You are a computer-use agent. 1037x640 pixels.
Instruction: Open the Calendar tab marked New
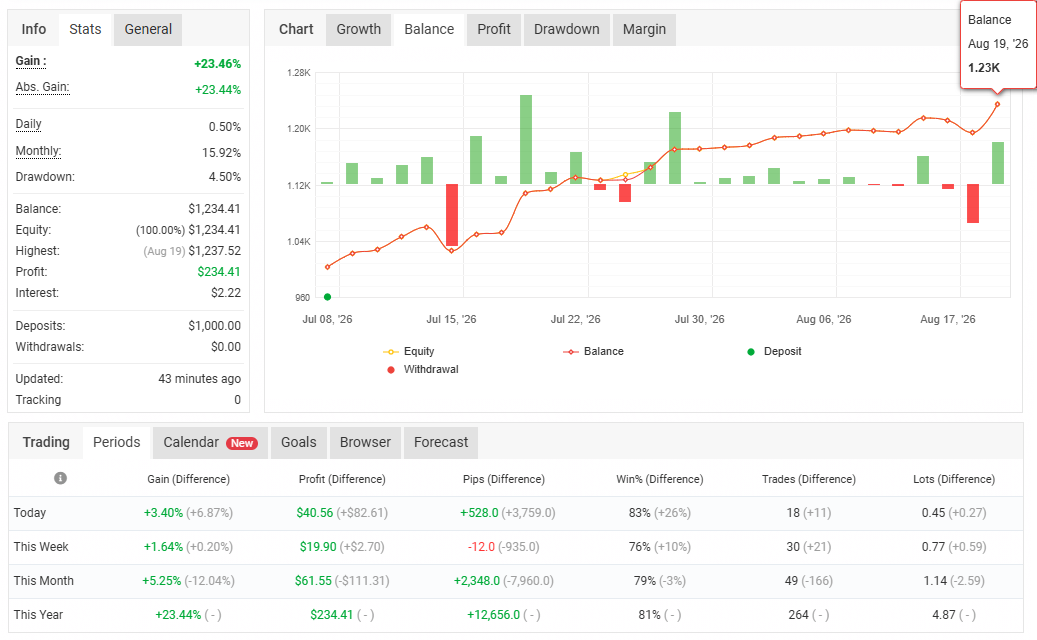coord(210,442)
